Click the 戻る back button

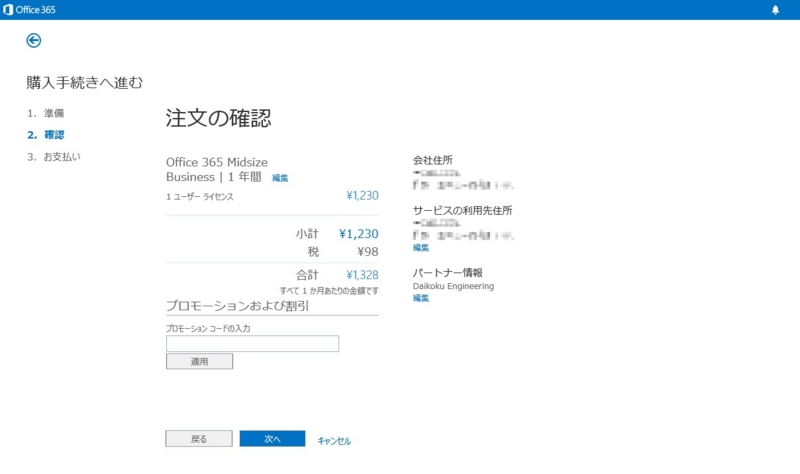pyautogui.click(x=199, y=439)
